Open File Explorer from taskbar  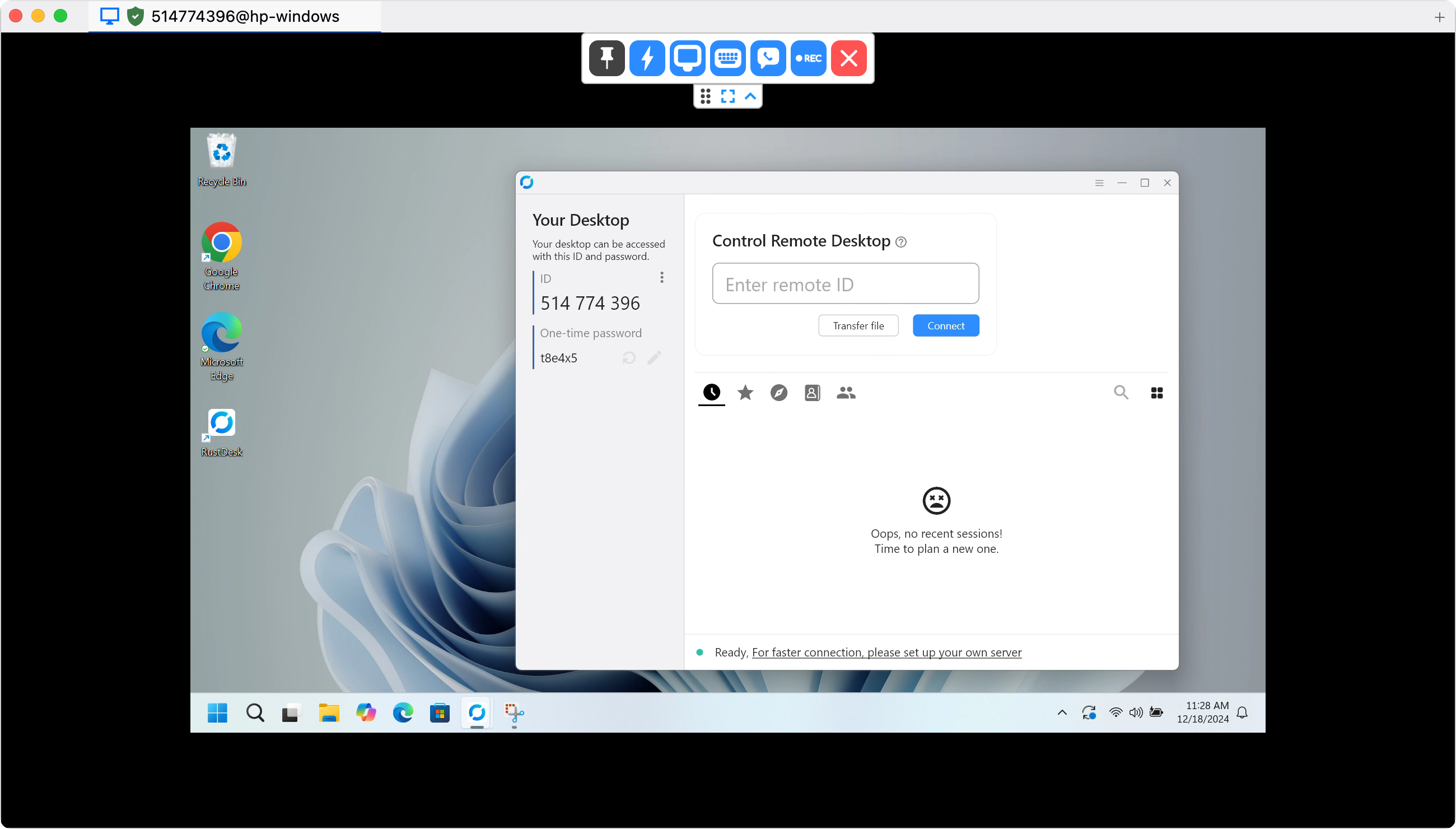[x=328, y=713]
